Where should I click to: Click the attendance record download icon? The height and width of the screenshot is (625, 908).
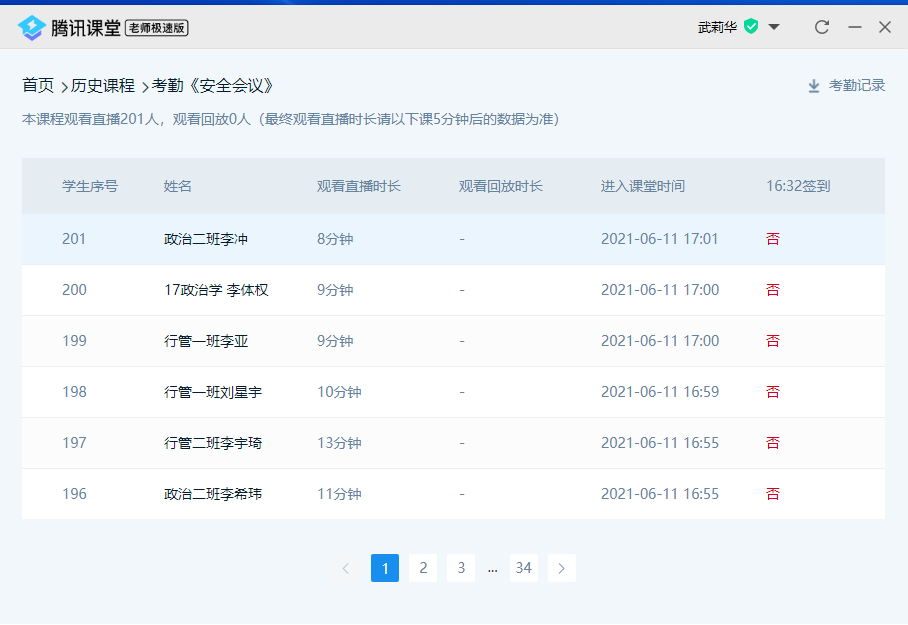click(x=814, y=86)
